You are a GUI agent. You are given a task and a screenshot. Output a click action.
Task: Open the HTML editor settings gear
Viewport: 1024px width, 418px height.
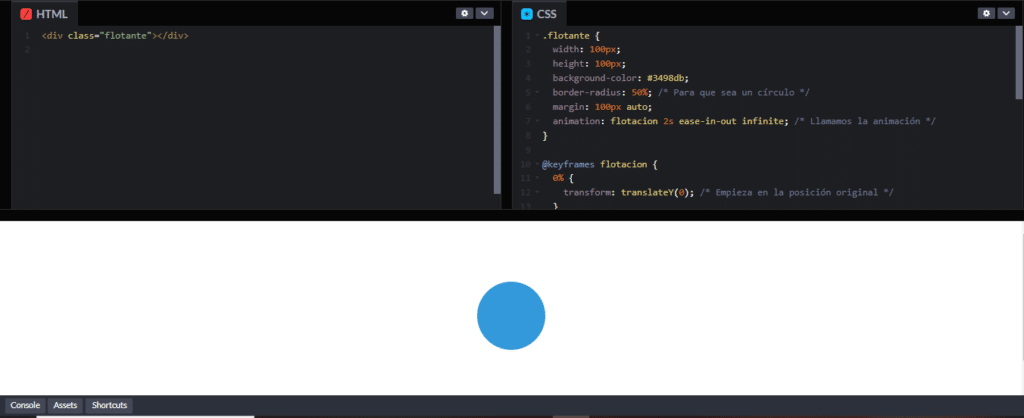(x=464, y=13)
